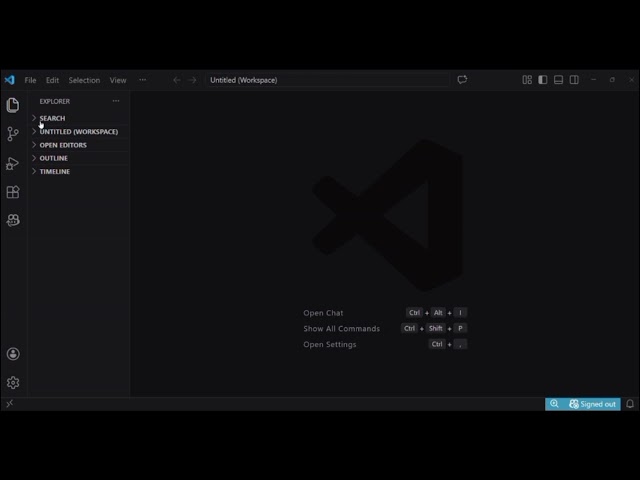Open the Run and Debug view
640x480 pixels.
point(13,163)
